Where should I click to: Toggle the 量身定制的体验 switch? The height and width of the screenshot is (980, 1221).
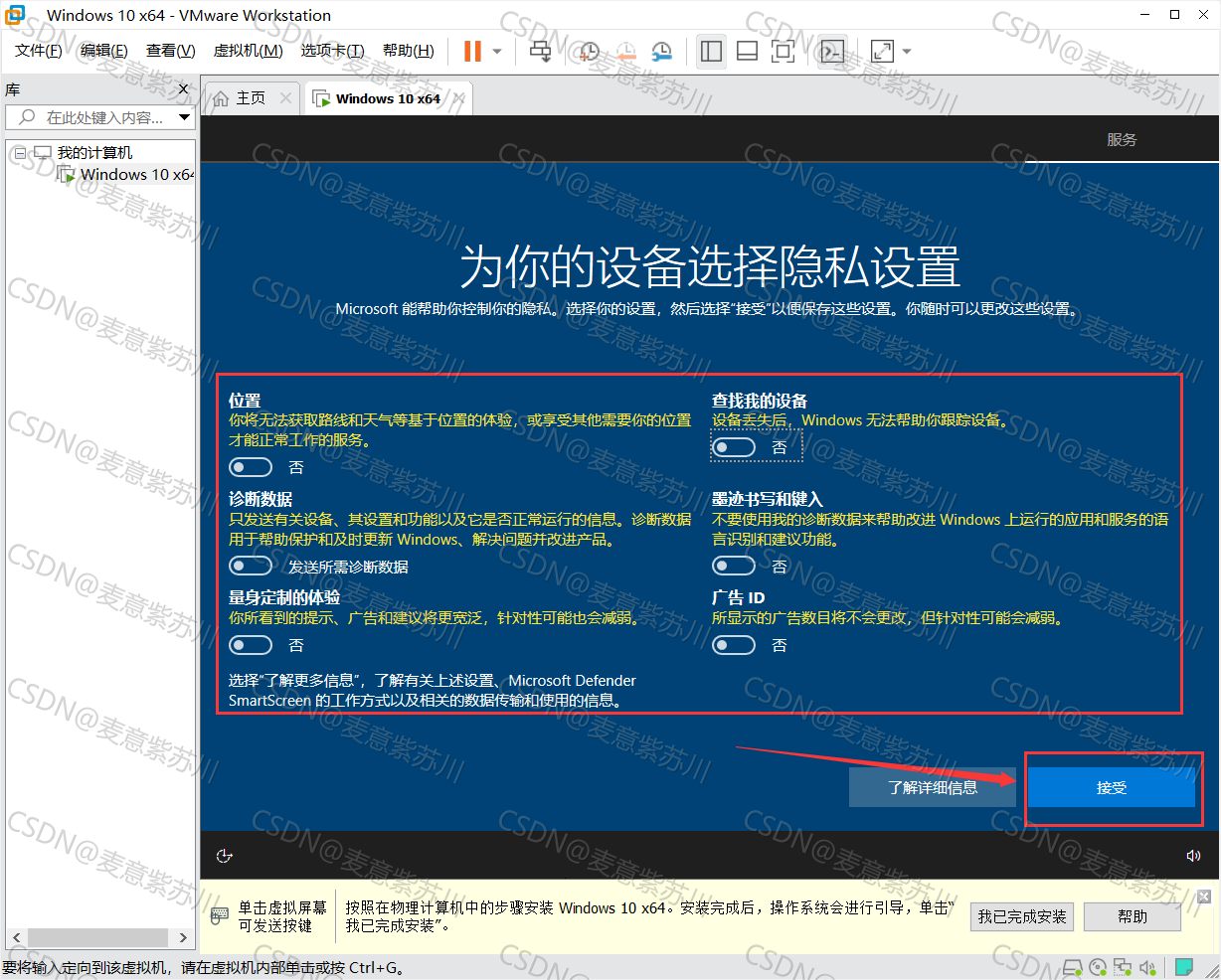tap(251, 645)
